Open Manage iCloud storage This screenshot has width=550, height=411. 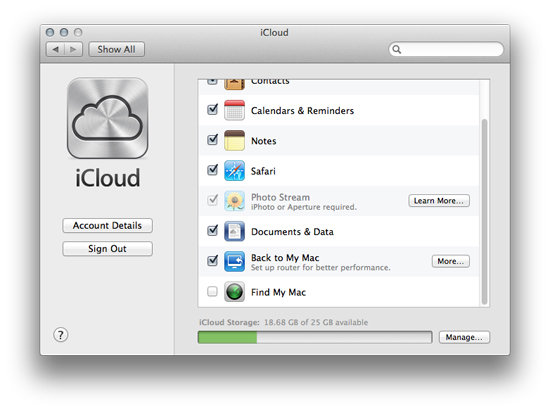[x=464, y=337]
